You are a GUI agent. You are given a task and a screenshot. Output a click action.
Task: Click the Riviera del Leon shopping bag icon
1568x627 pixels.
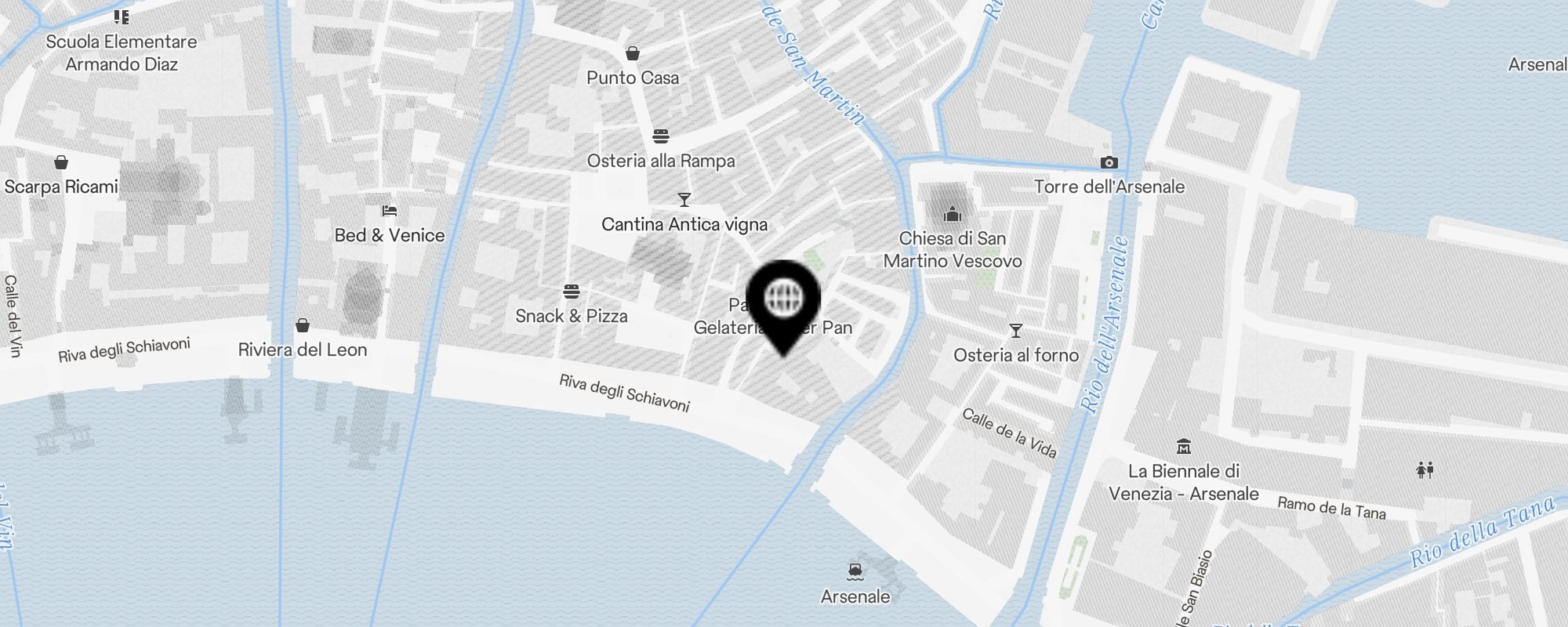[x=303, y=325]
